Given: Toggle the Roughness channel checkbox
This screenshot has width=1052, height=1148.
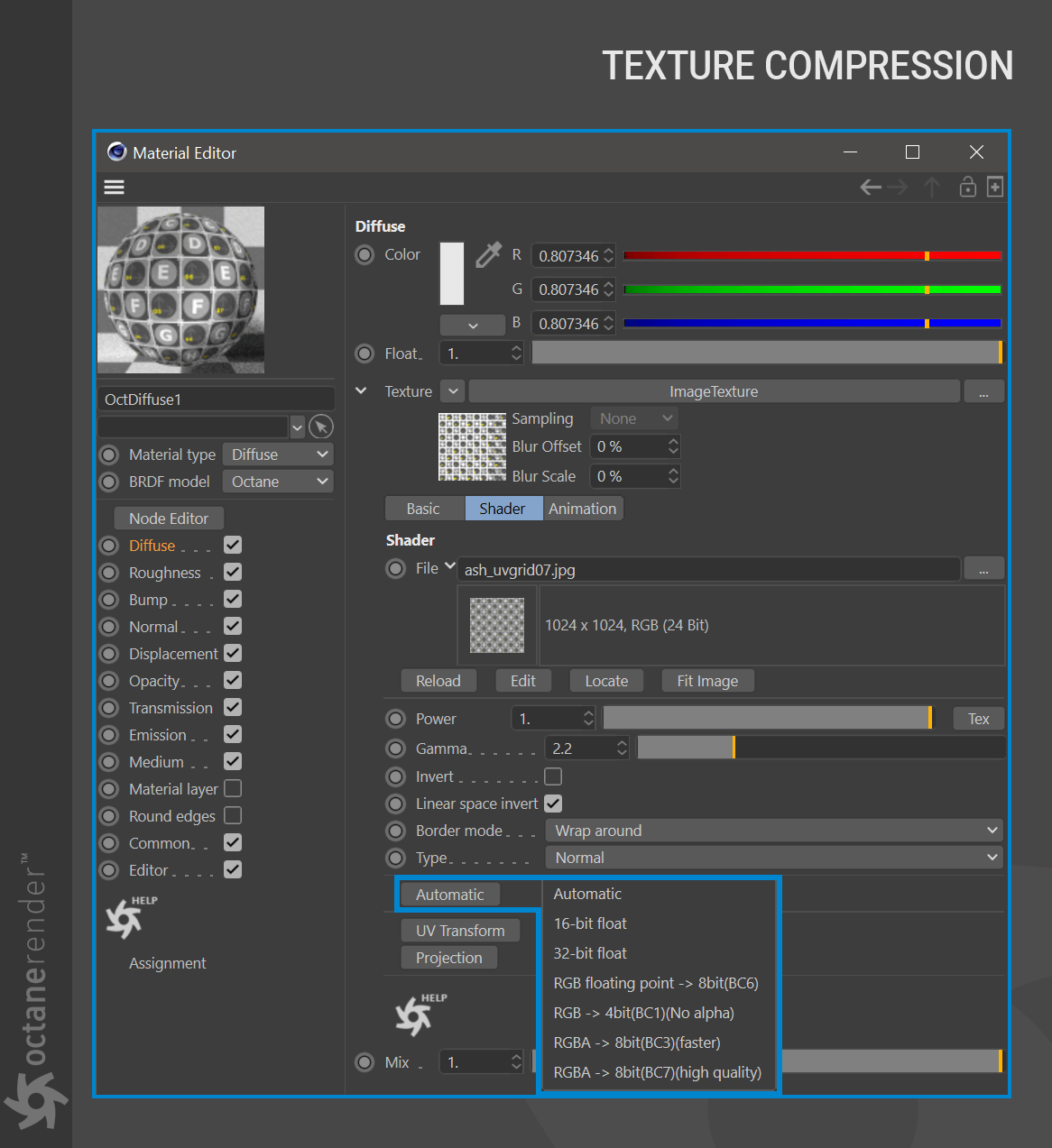Looking at the screenshot, I should [233, 572].
